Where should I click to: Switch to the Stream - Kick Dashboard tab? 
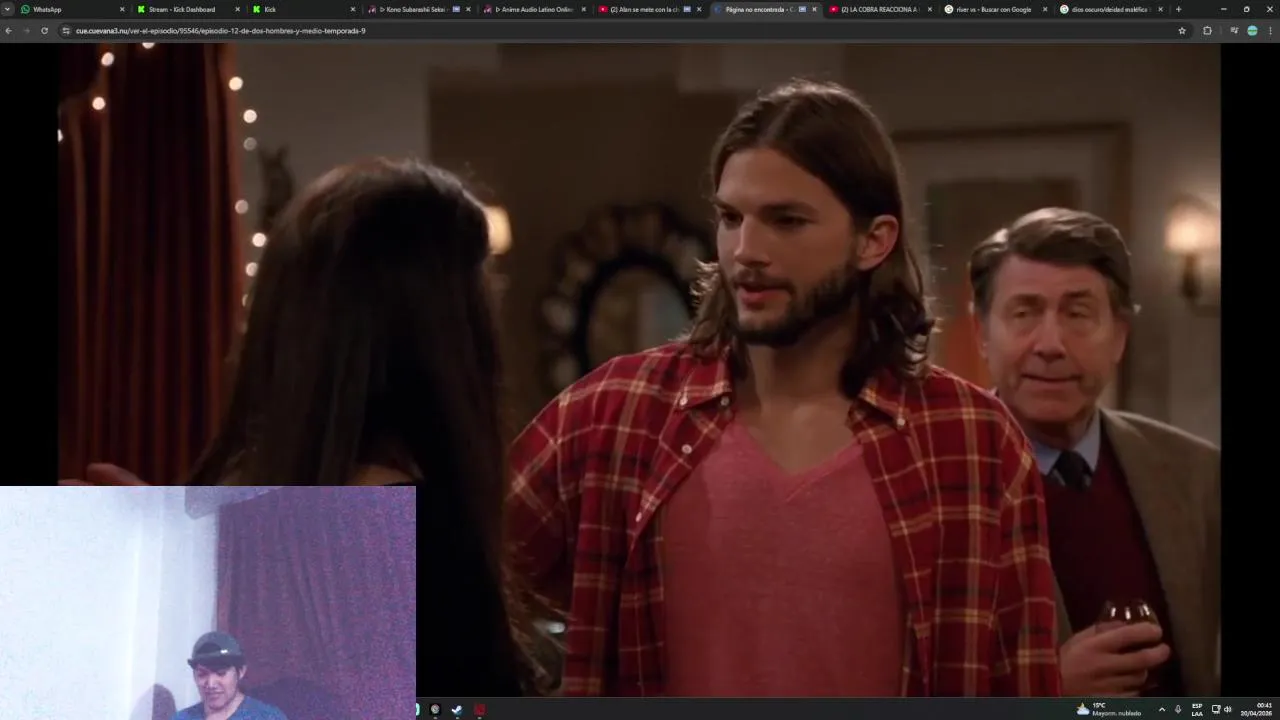click(186, 9)
